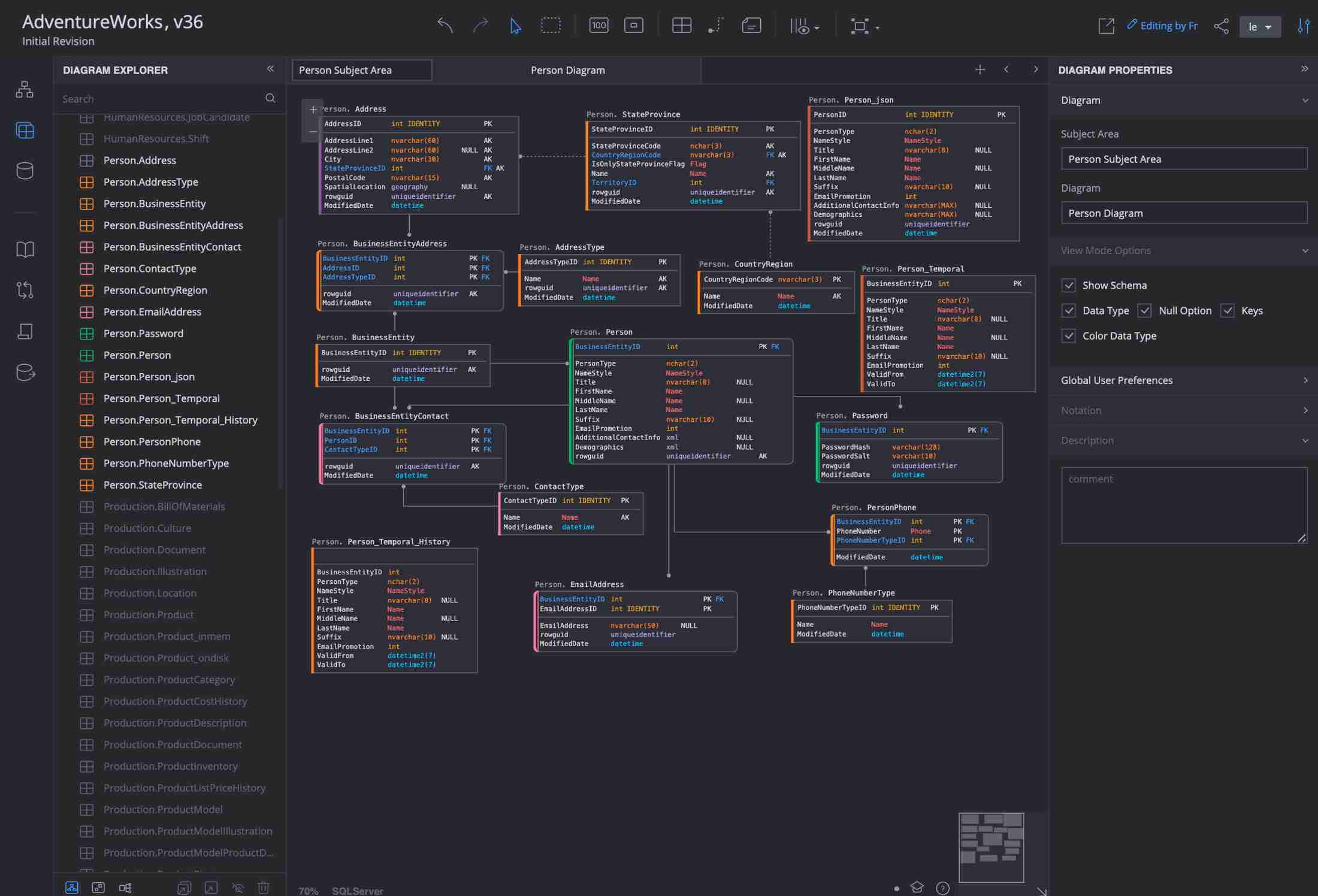Collapse the Diagram section header
Viewport: 1318px width, 896px height.
pyautogui.click(x=1183, y=100)
